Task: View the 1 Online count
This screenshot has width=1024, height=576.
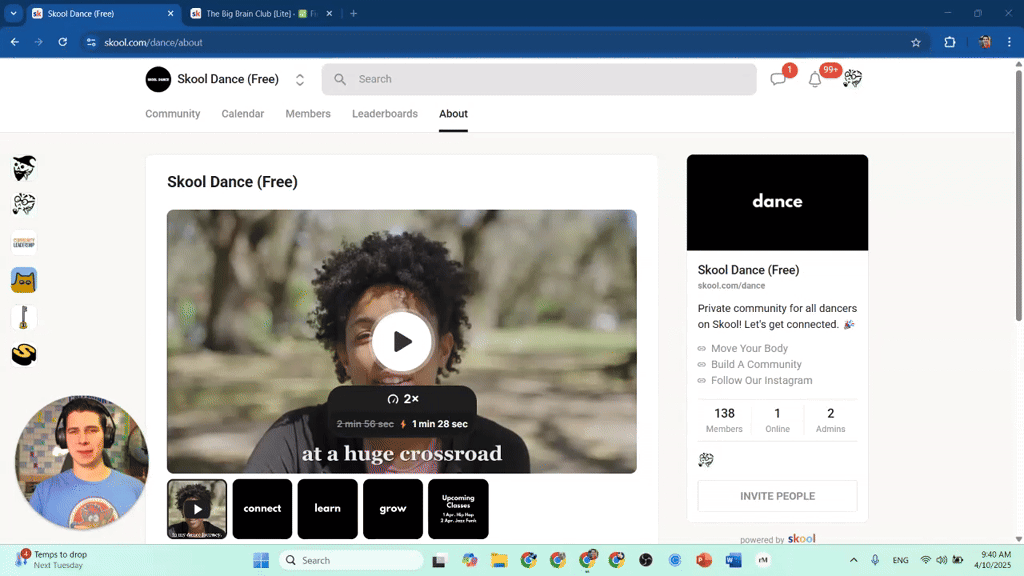Action: click(x=777, y=419)
